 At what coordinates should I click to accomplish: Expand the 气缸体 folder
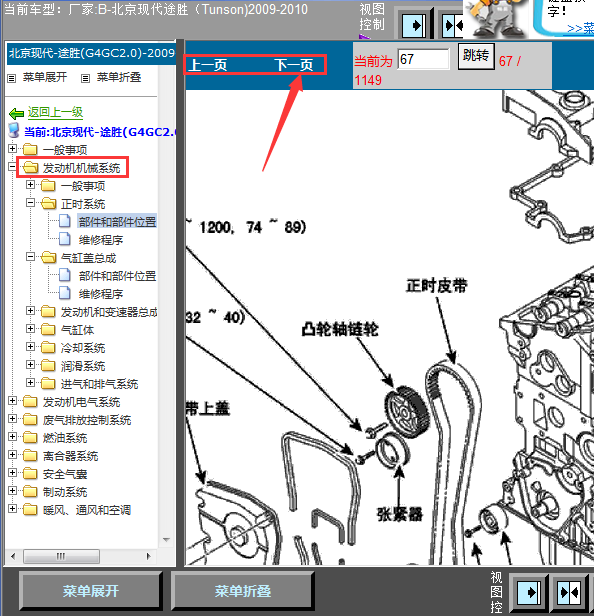(30, 328)
